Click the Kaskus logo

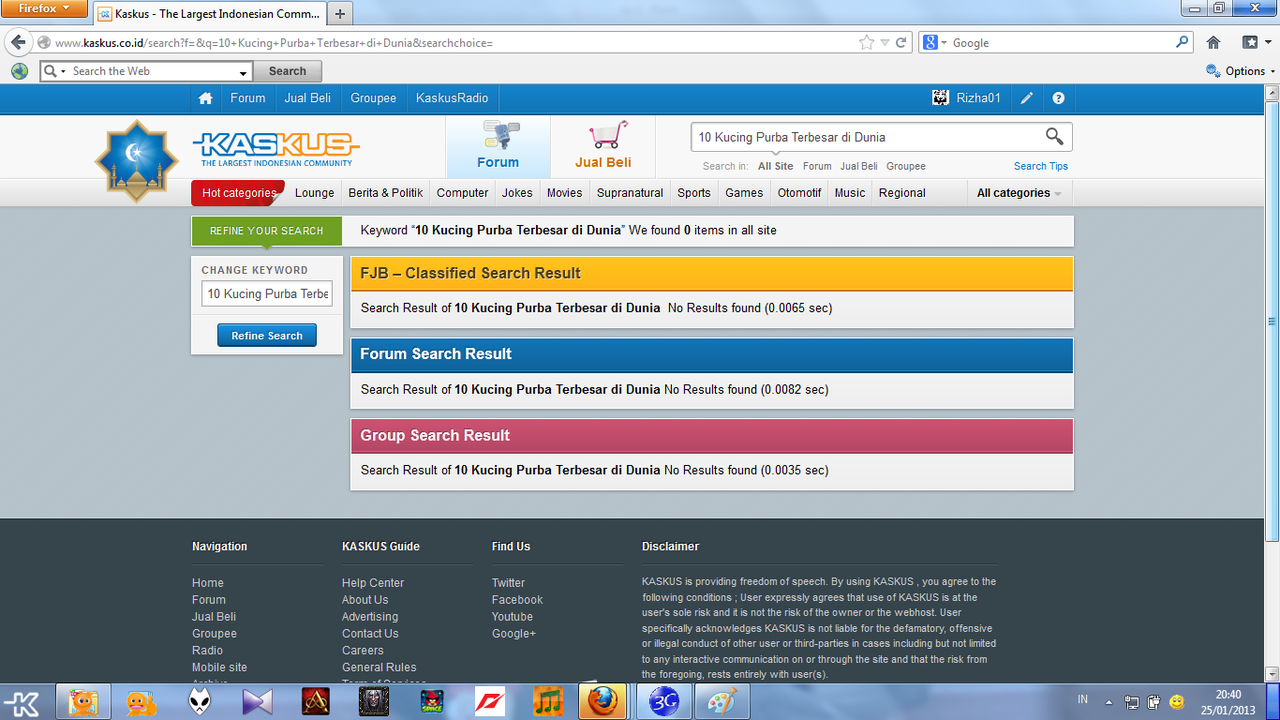[276, 148]
